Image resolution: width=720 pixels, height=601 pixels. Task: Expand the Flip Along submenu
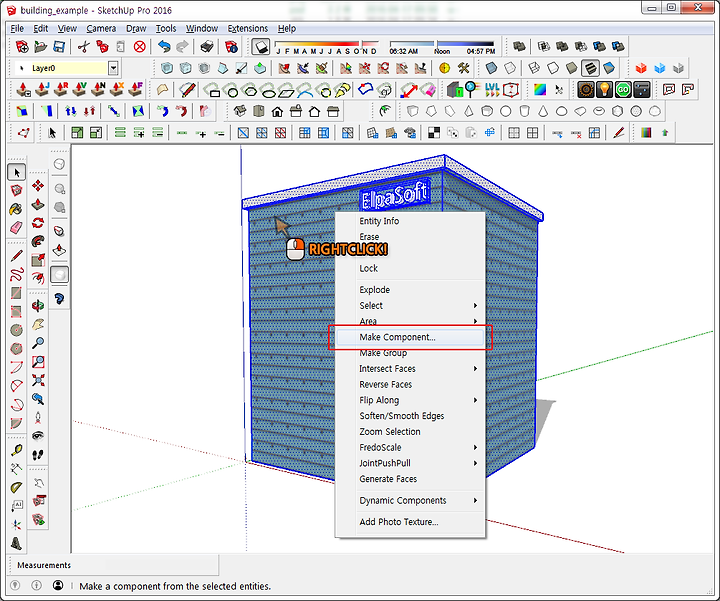coord(411,400)
